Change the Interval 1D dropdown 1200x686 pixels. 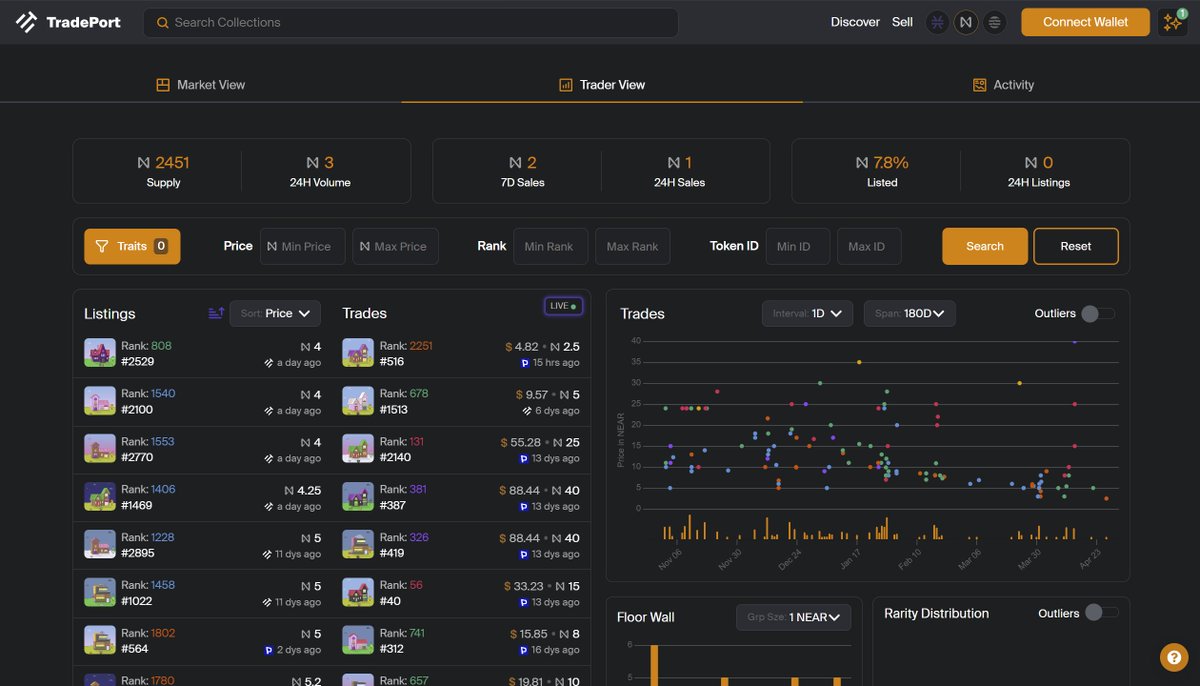point(807,313)
